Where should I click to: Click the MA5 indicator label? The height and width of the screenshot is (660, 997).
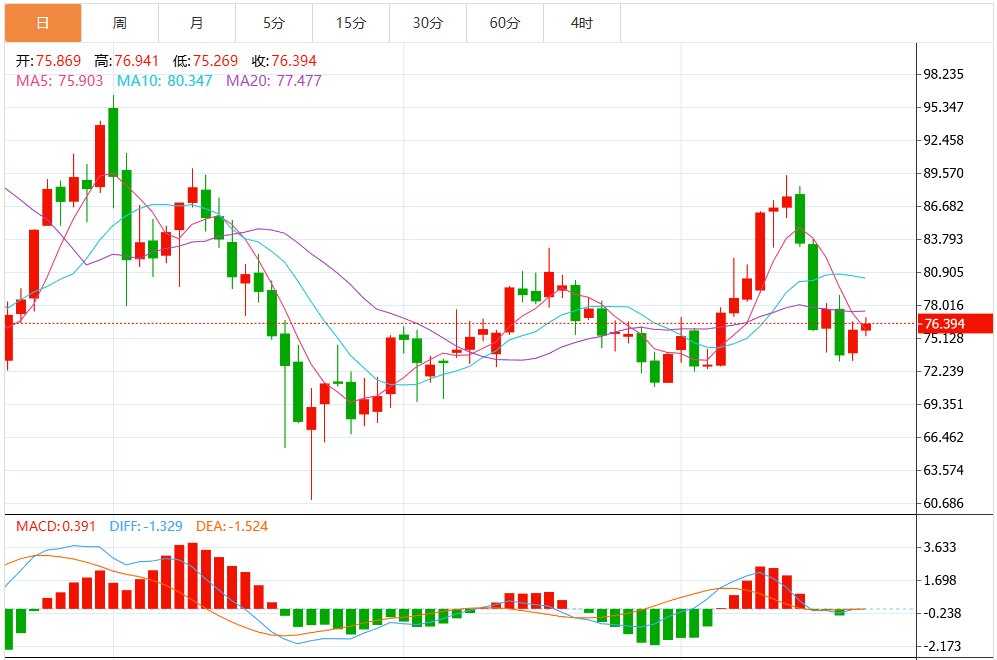point(60,81)
